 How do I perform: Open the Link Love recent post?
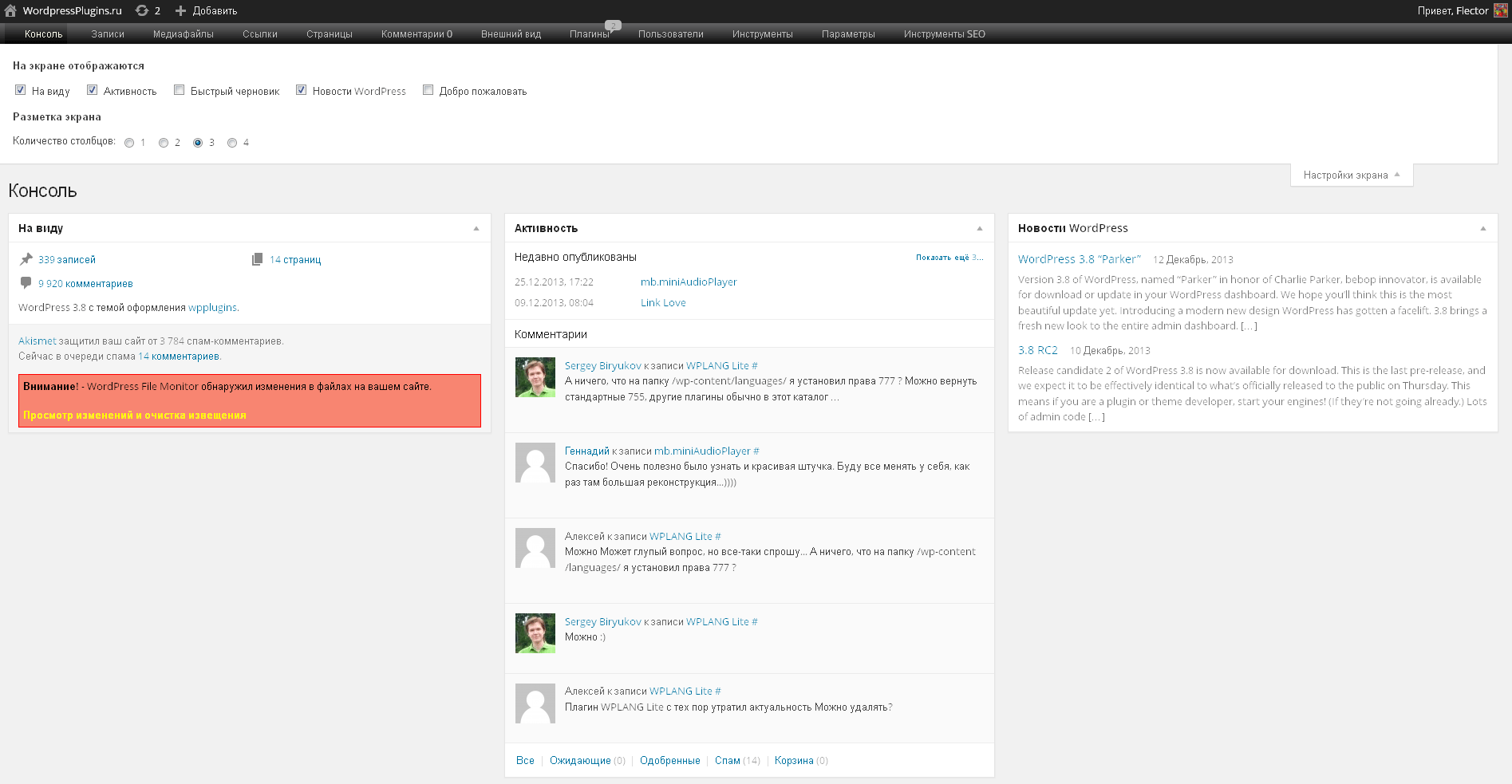tap(663, 303)
